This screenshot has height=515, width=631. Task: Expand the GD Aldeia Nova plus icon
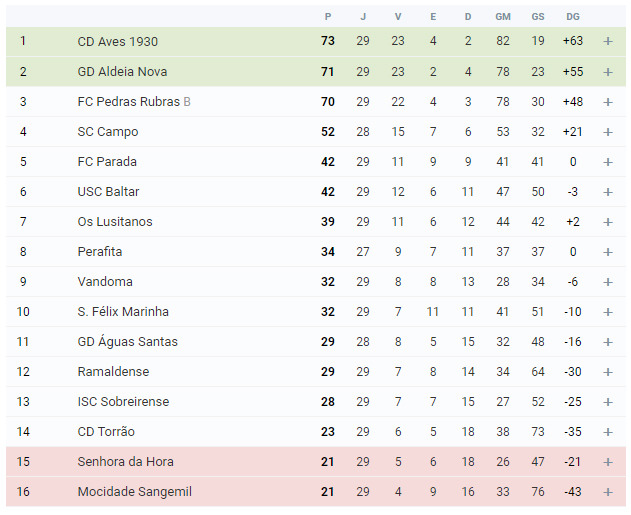click(608, 72)
